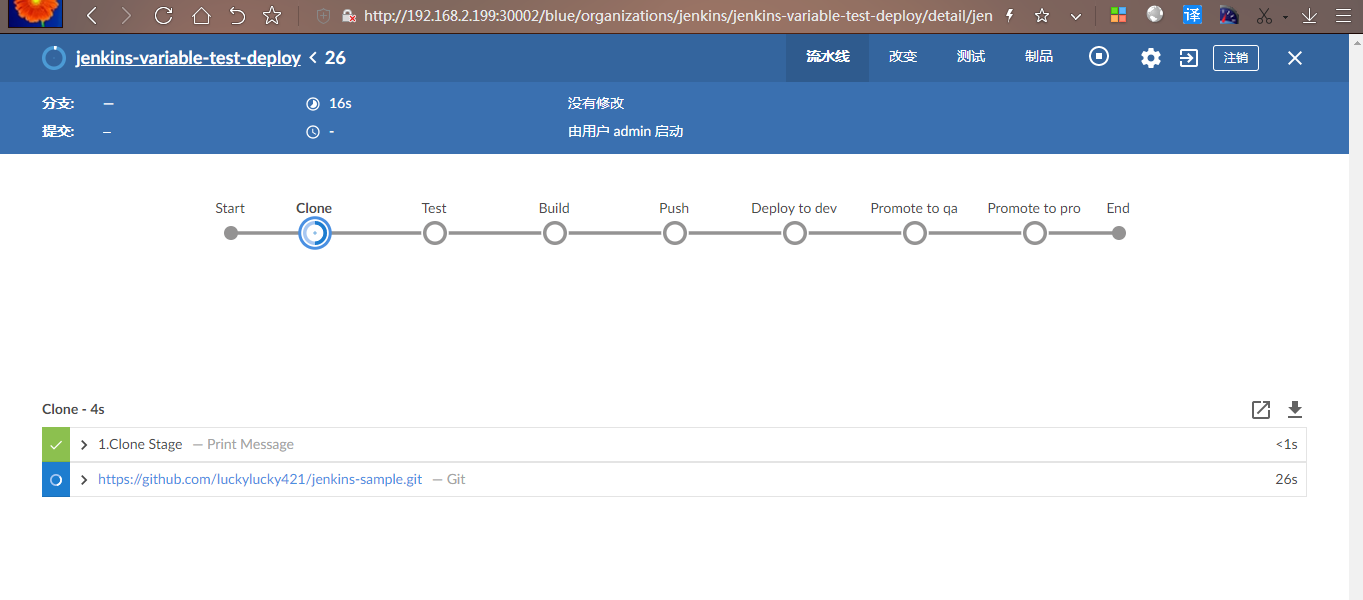Viewport: 1363px width, 600px height.
Task: Click the gray globe extension icon
Action: [1155, 14]
